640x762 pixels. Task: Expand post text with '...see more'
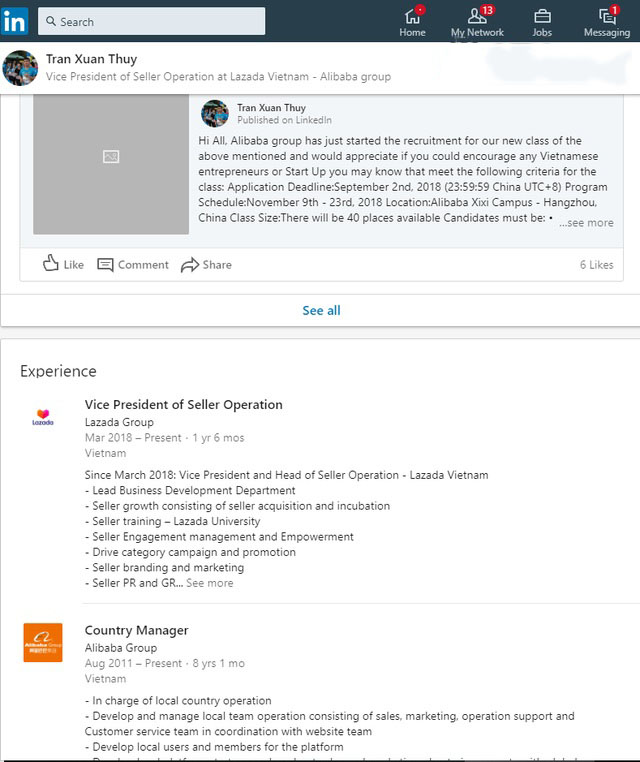click(x=586, y=223)
